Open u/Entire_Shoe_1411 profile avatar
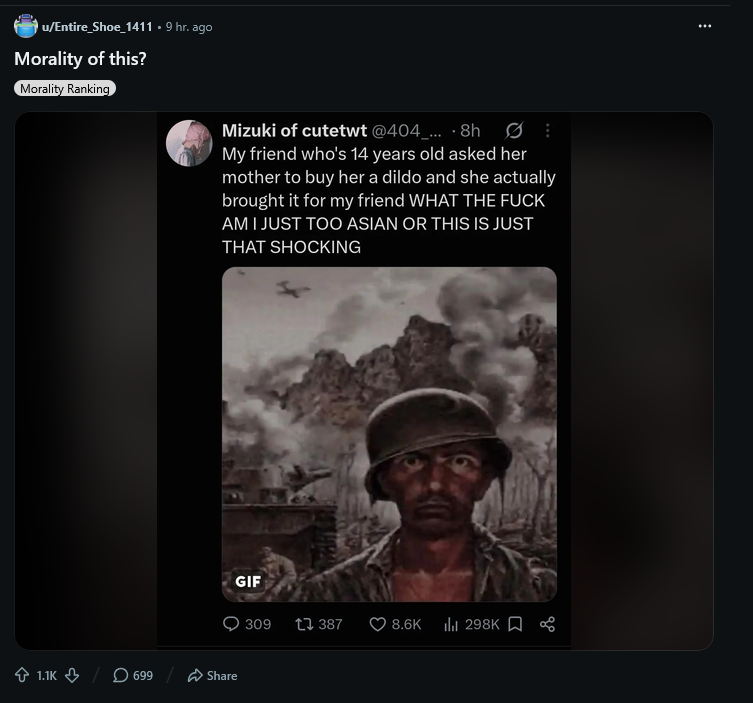 (26, 26)
